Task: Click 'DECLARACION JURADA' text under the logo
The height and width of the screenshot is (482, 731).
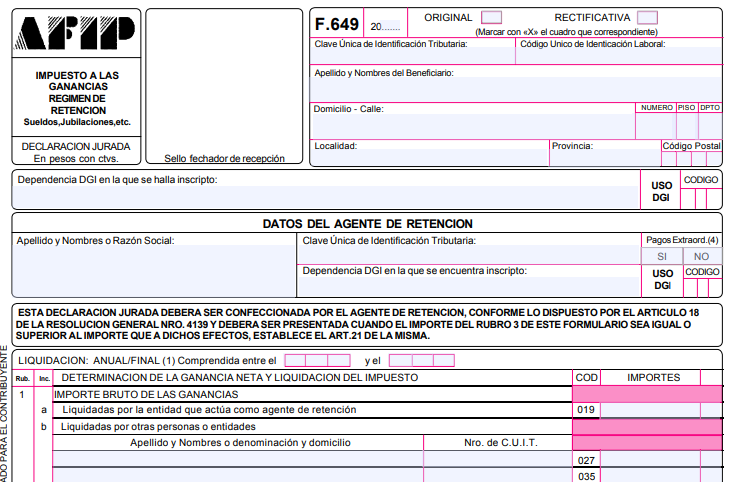Action: point(76,146)
